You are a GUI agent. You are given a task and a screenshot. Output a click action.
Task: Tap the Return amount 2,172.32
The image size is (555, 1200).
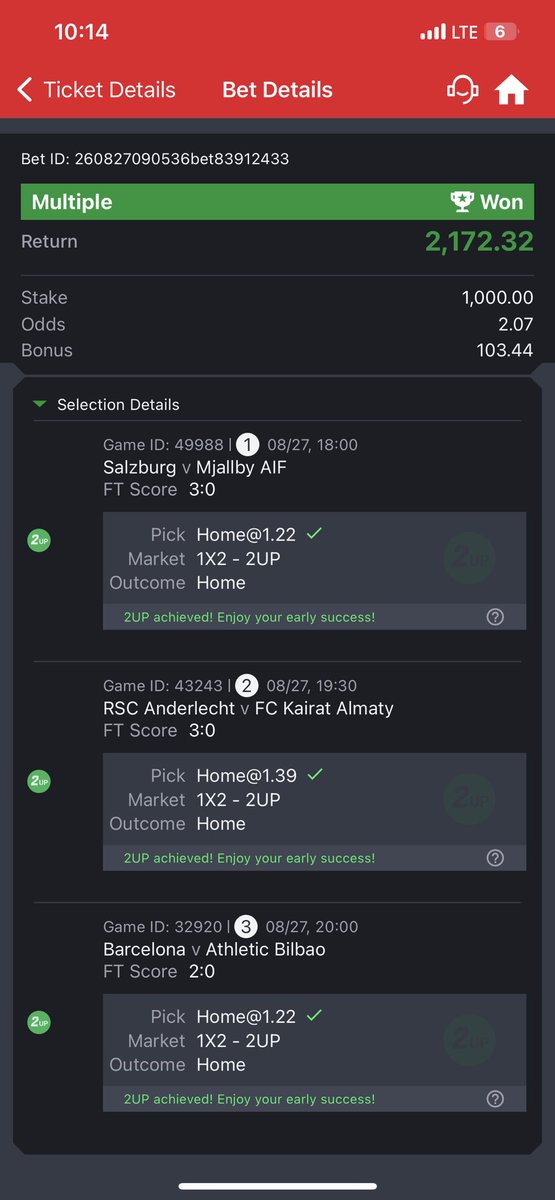point(479,241)
